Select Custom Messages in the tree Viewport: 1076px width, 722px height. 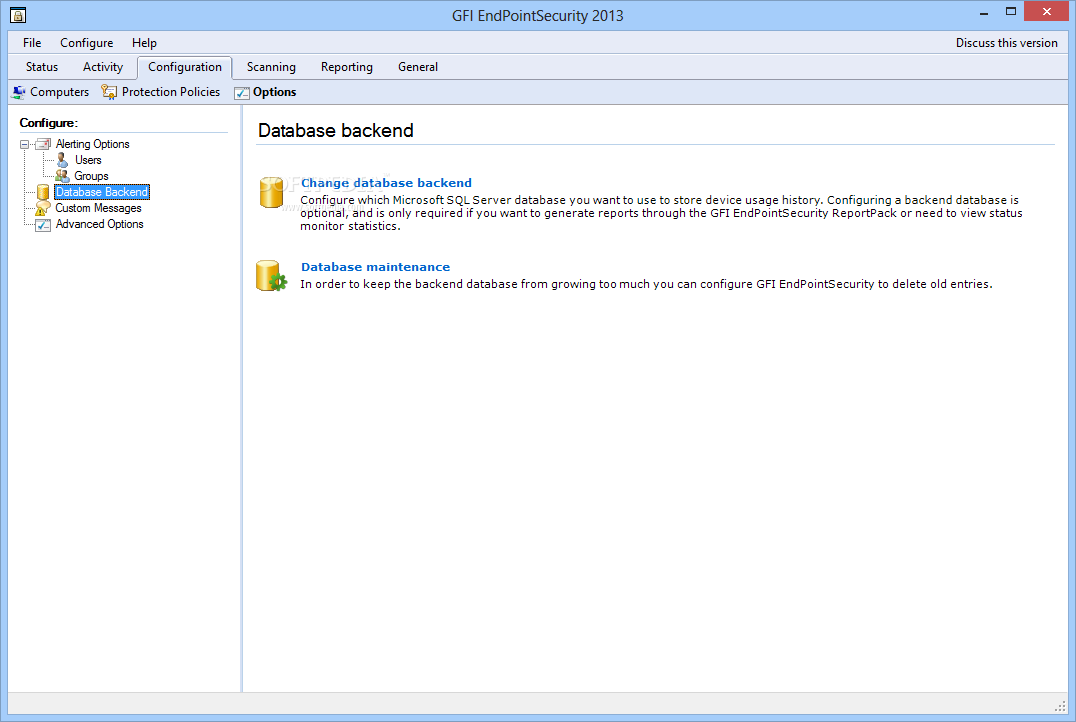pos(98,208)
